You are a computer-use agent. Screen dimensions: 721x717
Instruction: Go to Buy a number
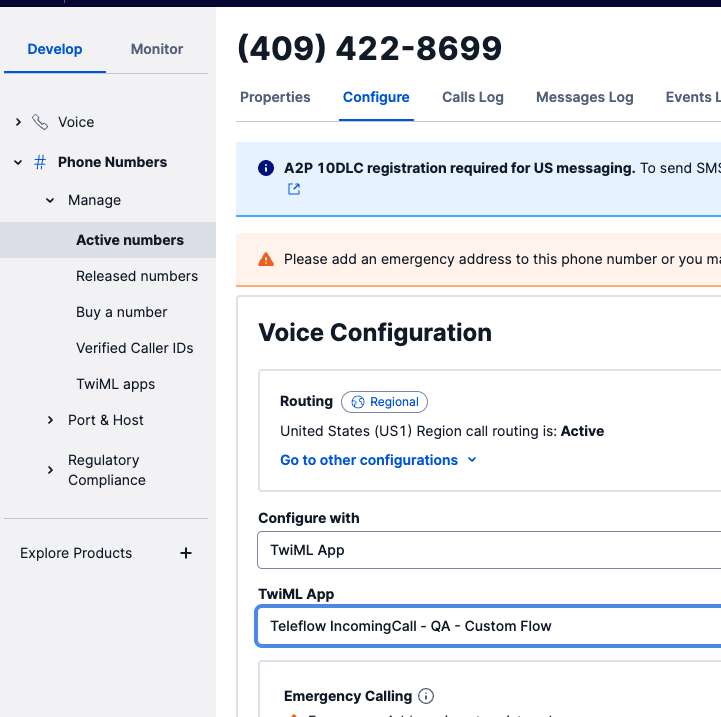(x=121, y=312)
